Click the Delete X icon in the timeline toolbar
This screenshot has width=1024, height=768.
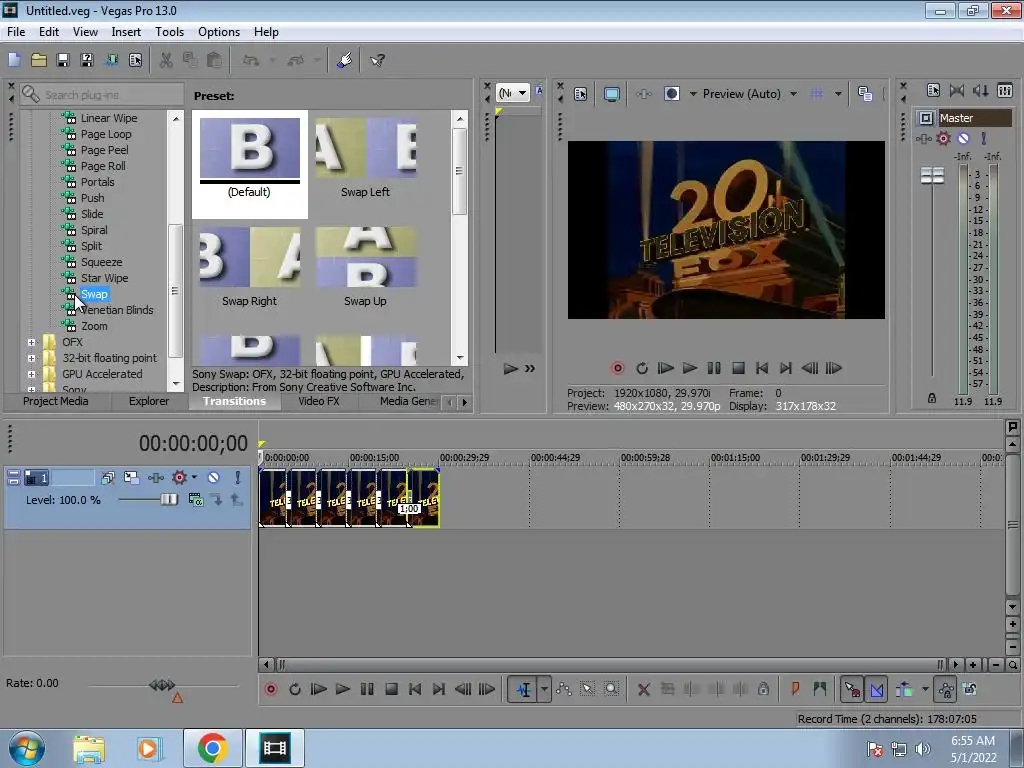(643, 689)
